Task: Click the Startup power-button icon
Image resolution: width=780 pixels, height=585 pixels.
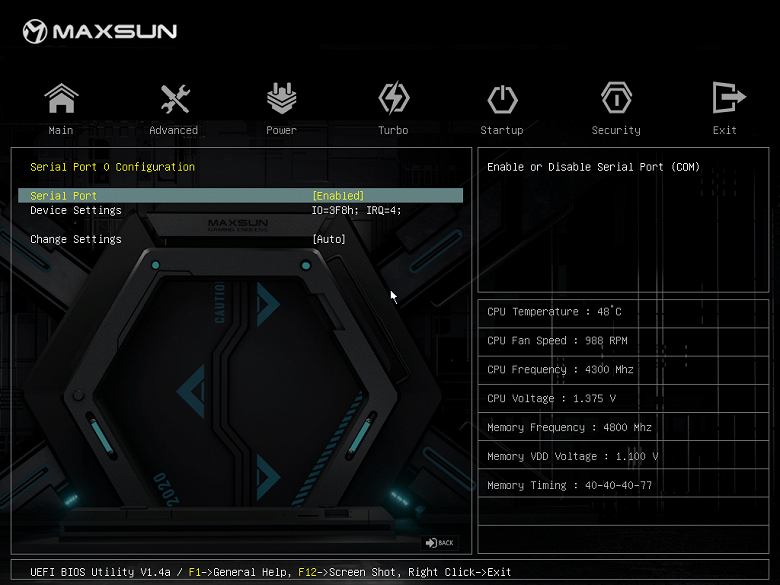Action: pos(502,99)
